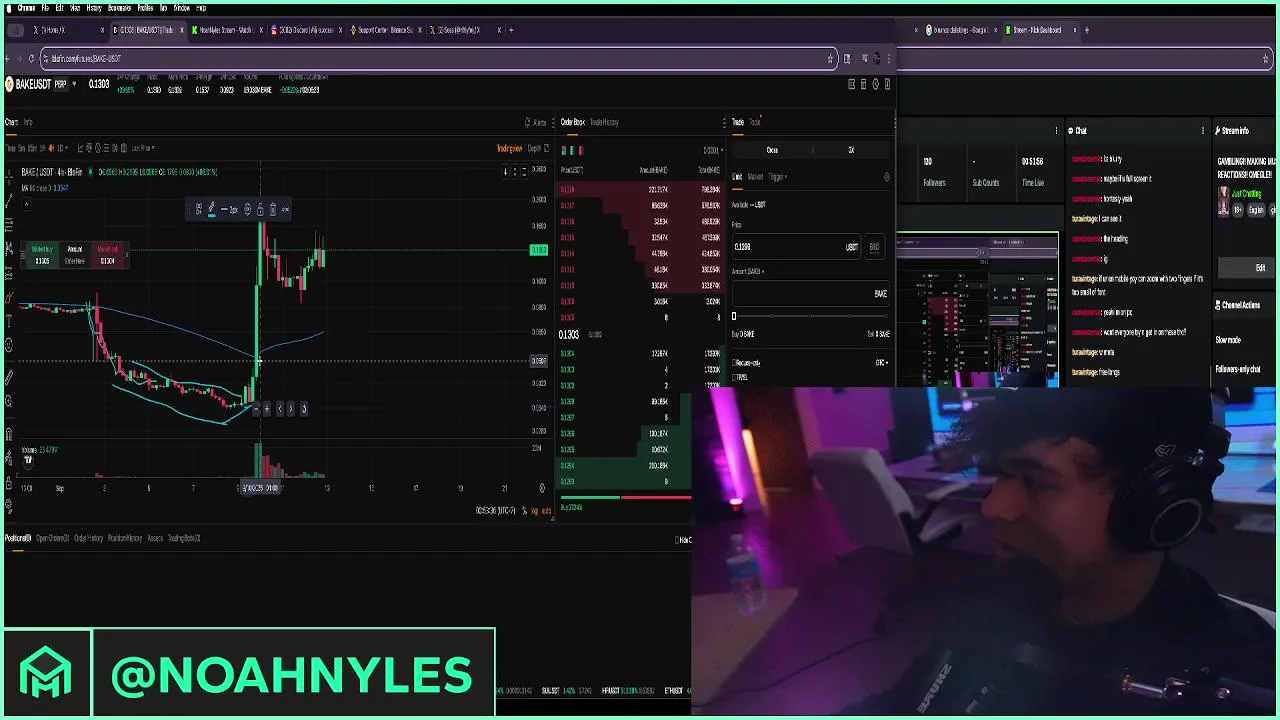Click Price input field
The image size is (1280, 720).
796,247
